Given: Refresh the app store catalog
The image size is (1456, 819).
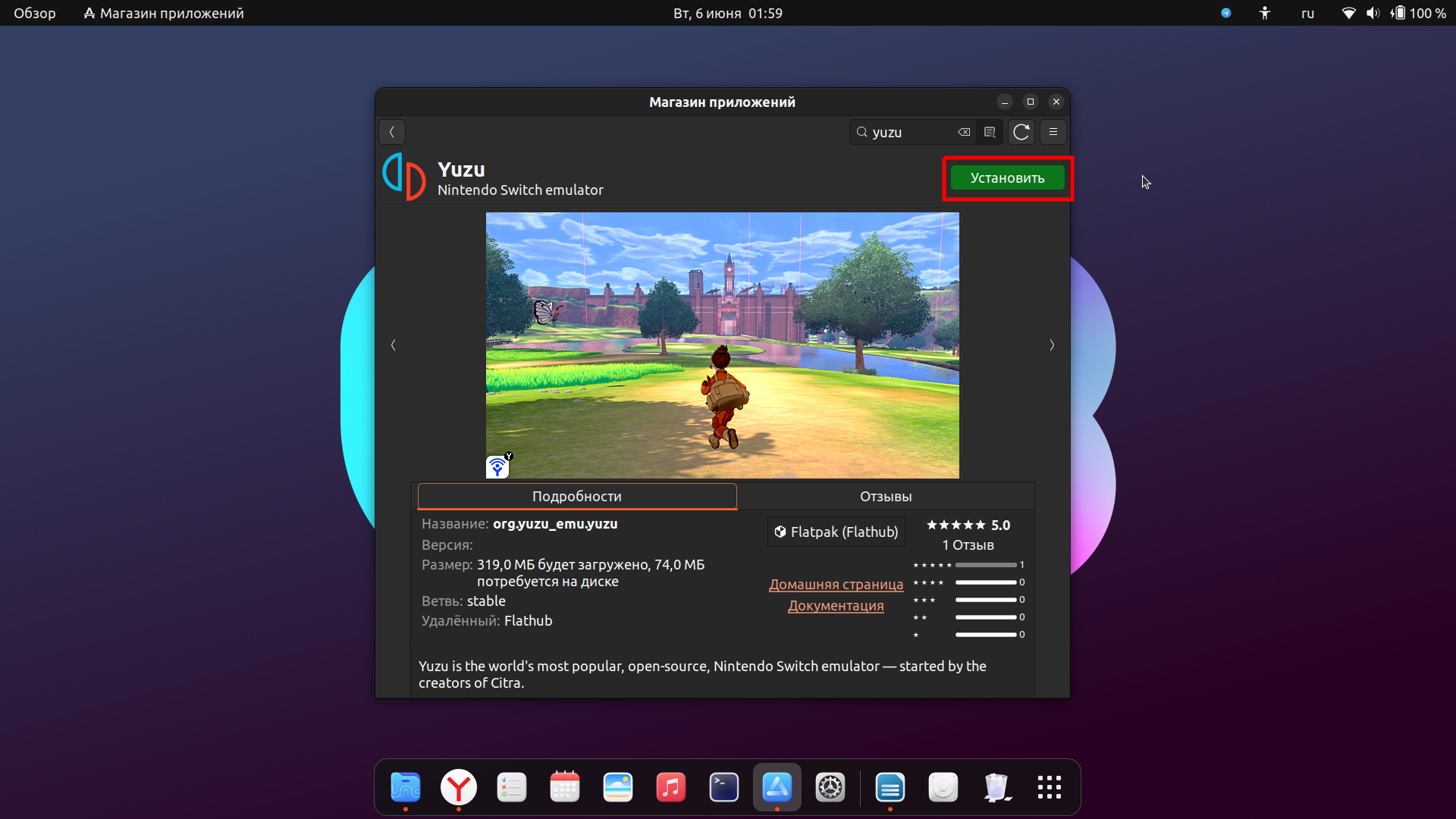Looking at the screenshot, I should click(1021, 132).
